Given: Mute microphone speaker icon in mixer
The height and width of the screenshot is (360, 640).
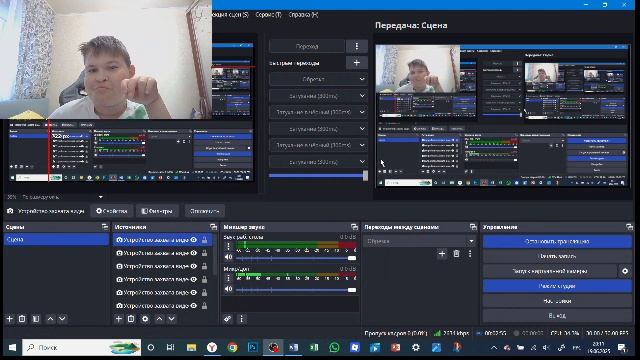Looking at the screenshot, I should coord(228,289).
